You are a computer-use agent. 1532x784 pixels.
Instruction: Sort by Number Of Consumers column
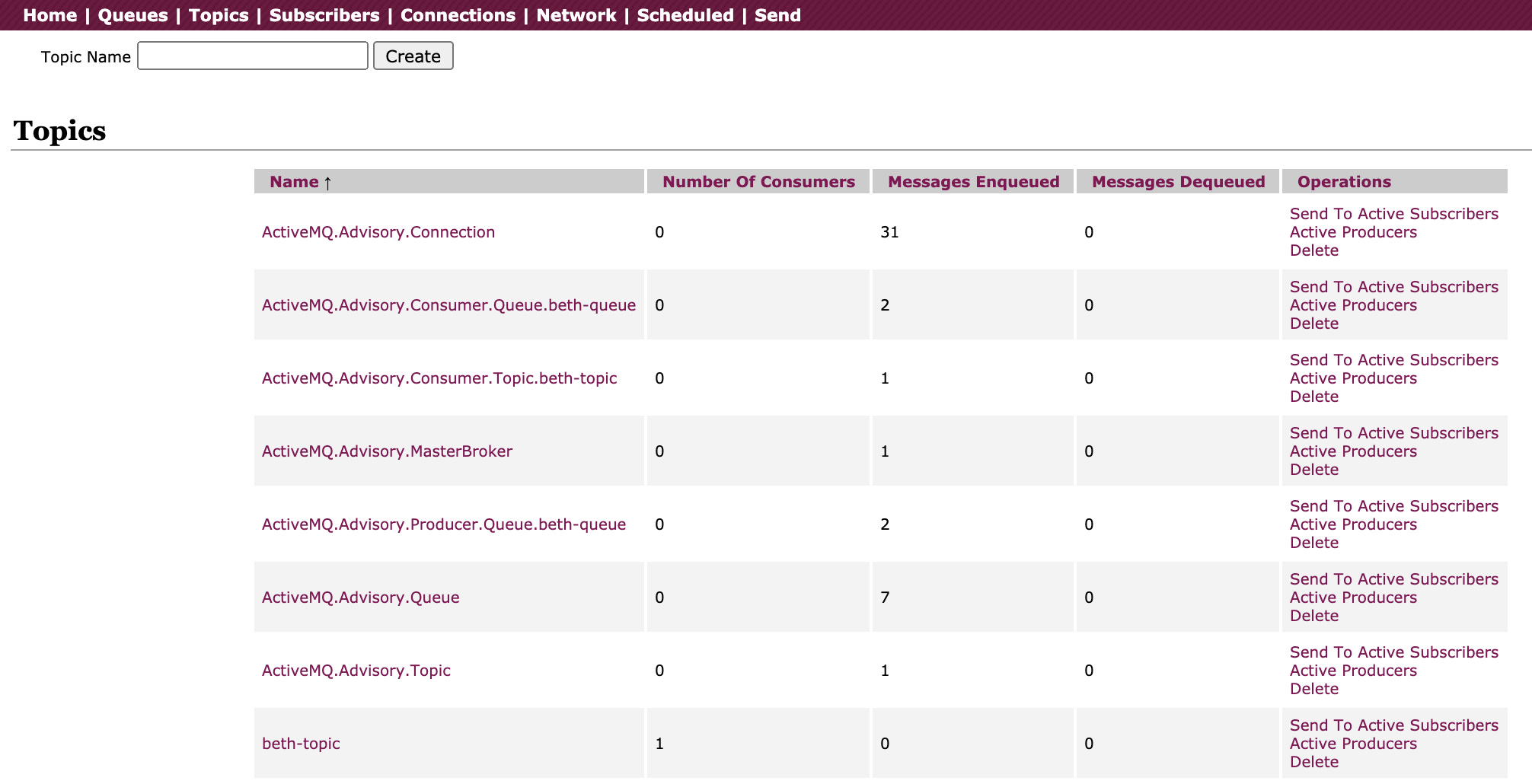758,182
